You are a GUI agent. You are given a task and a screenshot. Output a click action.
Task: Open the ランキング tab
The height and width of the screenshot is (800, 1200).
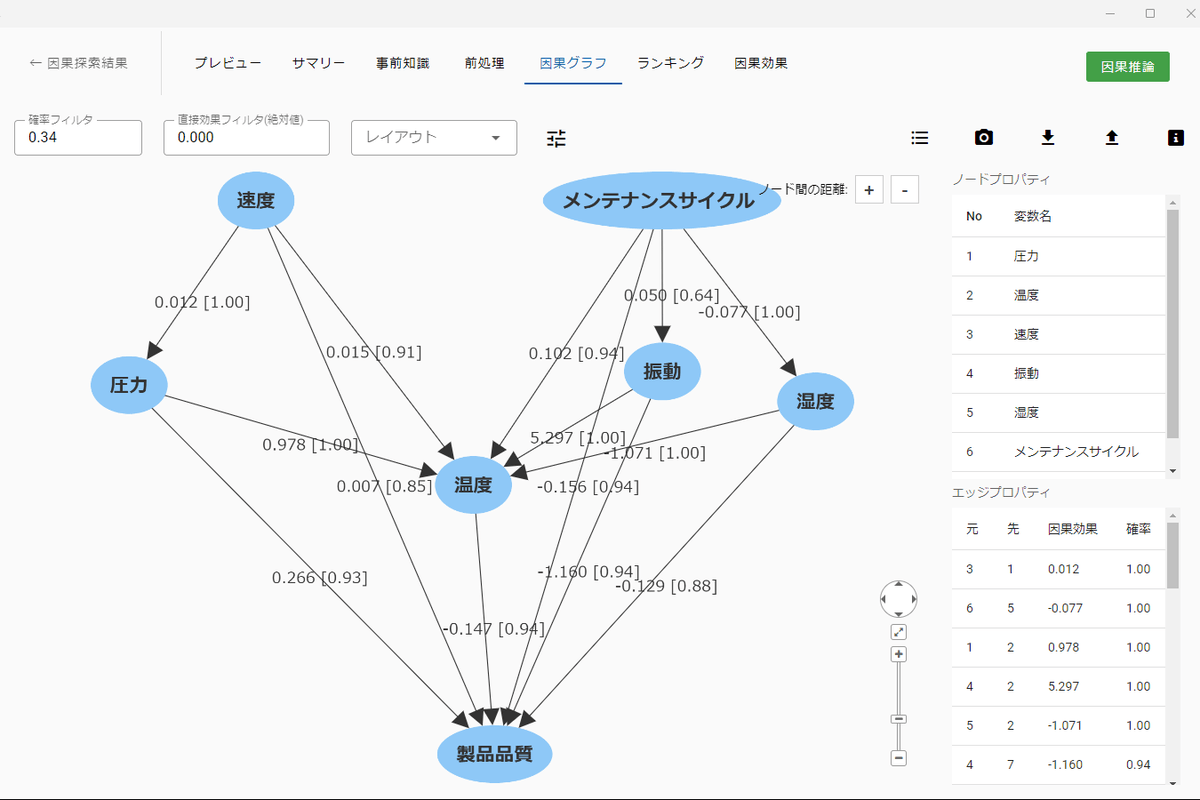671,63
